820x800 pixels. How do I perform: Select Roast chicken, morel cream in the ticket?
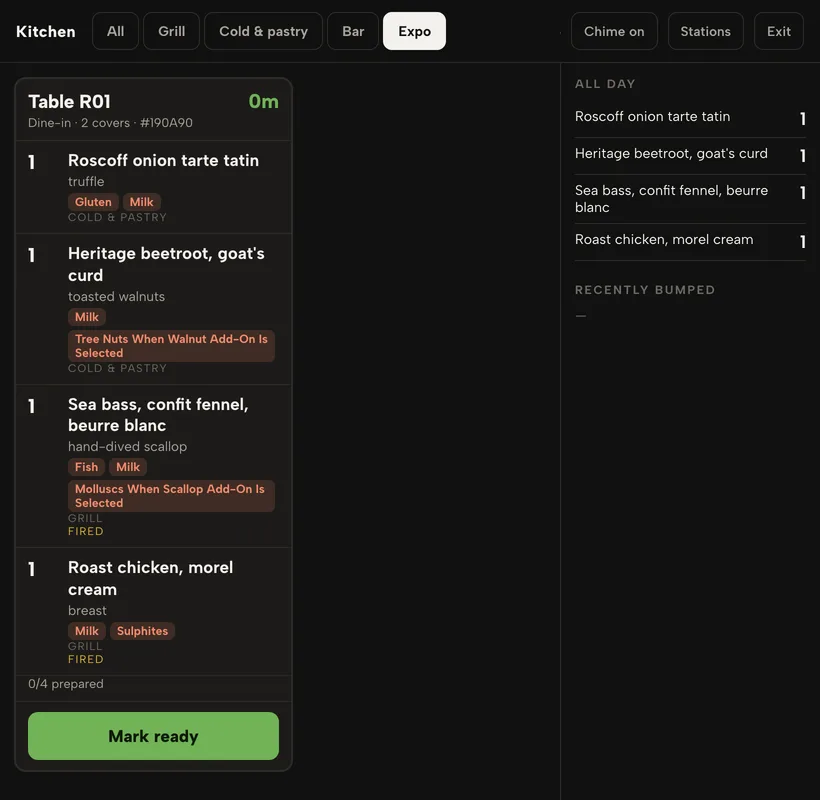[x=151, y=578]
